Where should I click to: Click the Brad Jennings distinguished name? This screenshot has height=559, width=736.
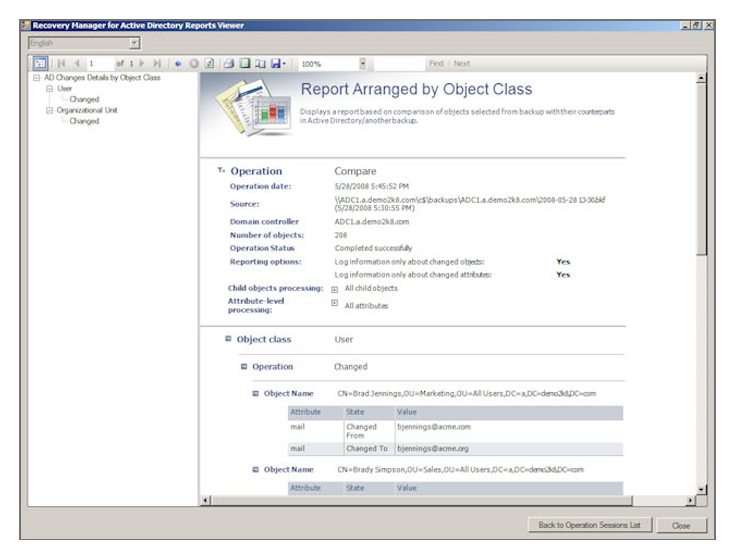pyautogui.click(x=467, y=393)
